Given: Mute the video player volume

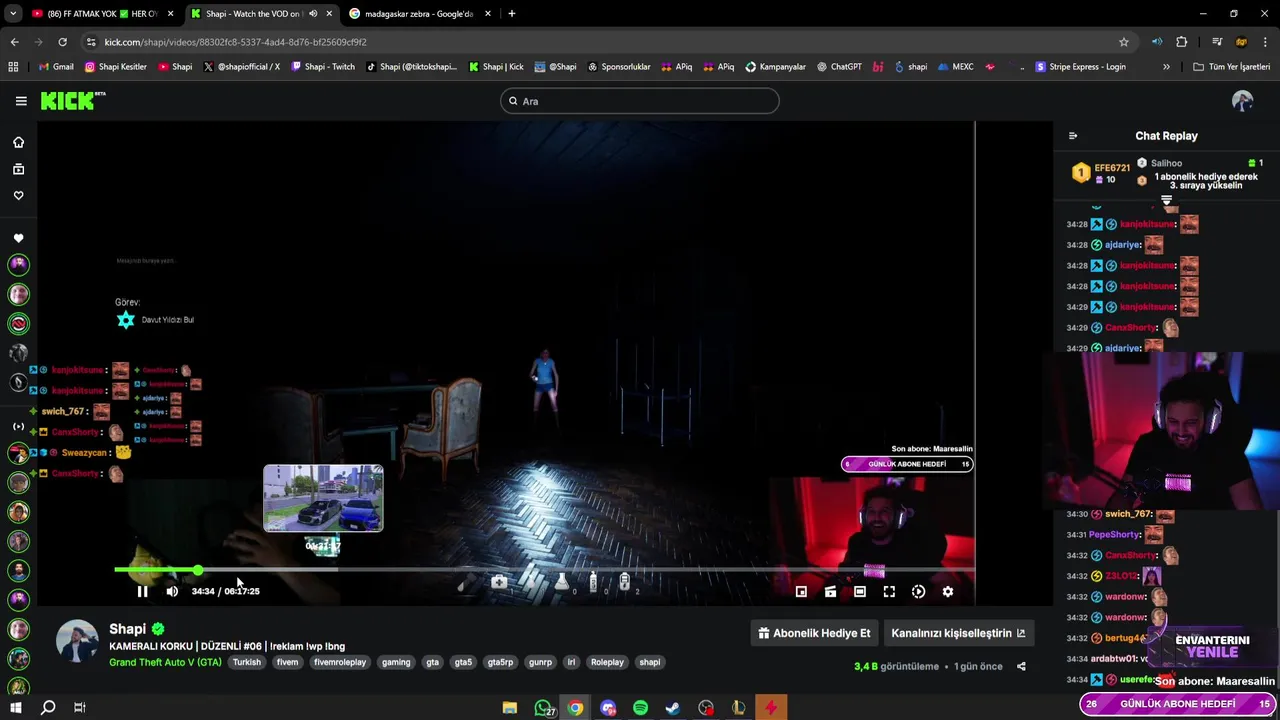Looking at the screenshot, I should click(172, 592).
